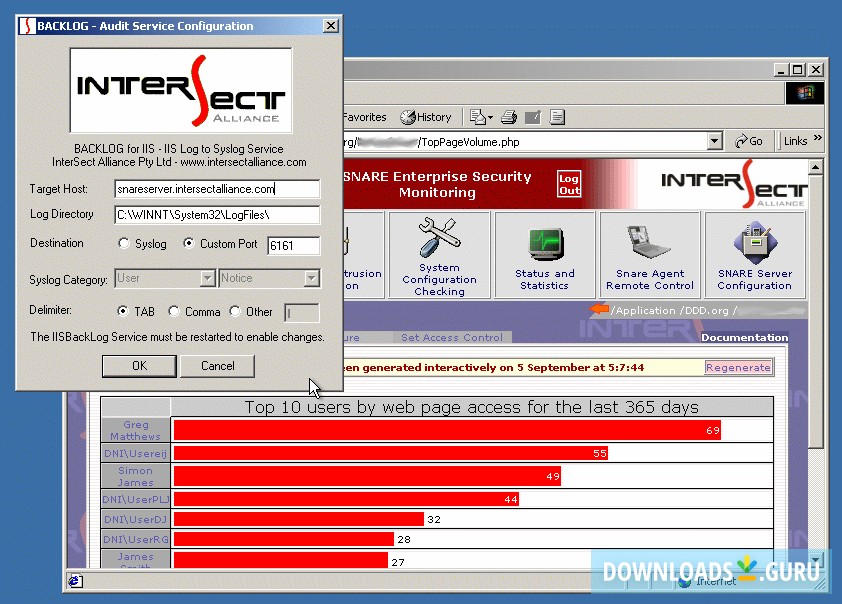
Task: Close the BACKLOG Audit Service Configuration dialog
Action: click(x=331, y=25)
